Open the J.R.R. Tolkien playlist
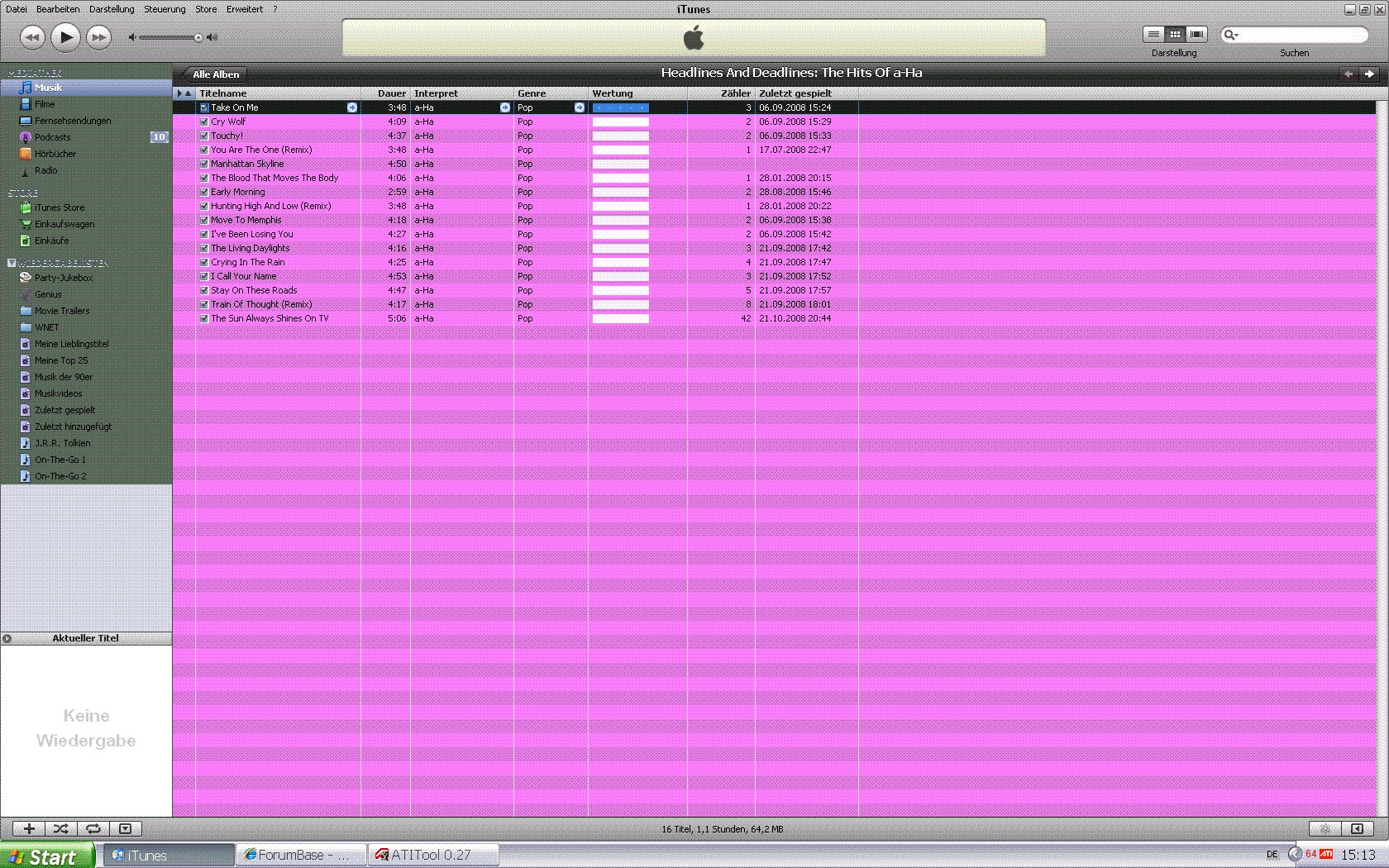The image size is (1389, 868). pyautogui.click(x=86, y=443)
